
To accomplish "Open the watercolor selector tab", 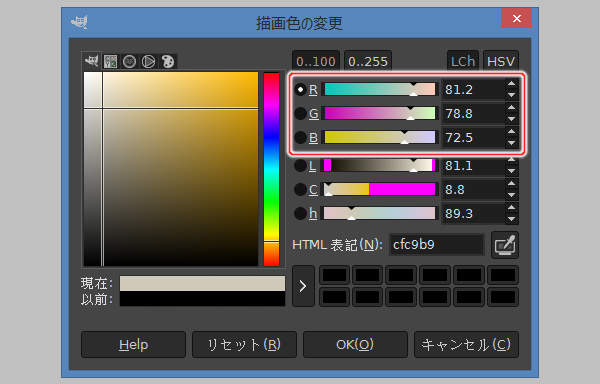I will pos(129,61).
